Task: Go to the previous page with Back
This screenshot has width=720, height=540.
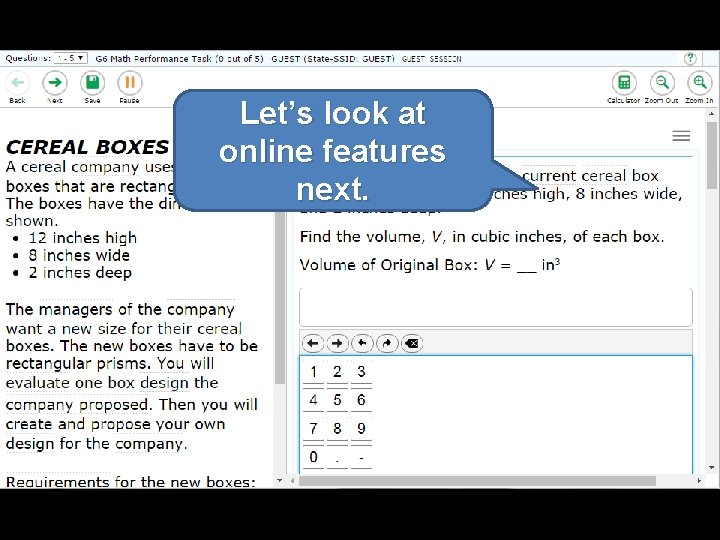Action: (x=17, y=83)
